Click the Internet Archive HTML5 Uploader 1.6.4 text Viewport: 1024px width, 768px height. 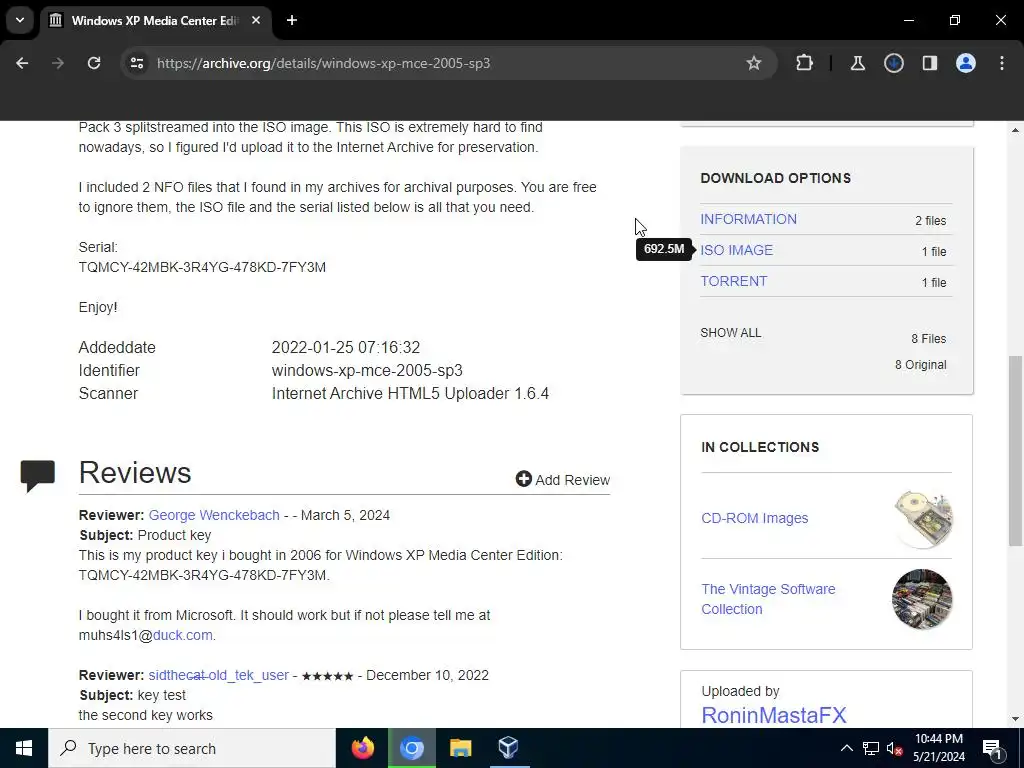pyautogui.click(x=410, y=394)
